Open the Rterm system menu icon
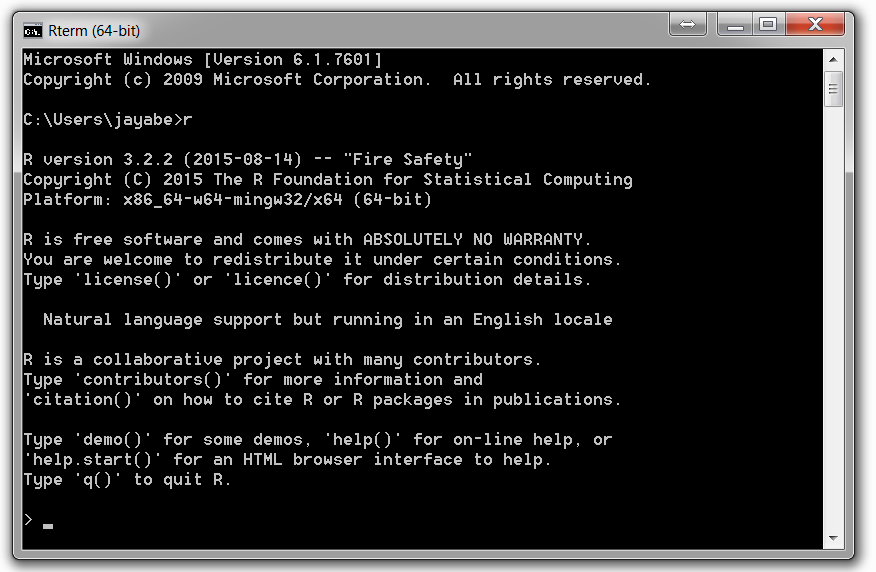 32,31
